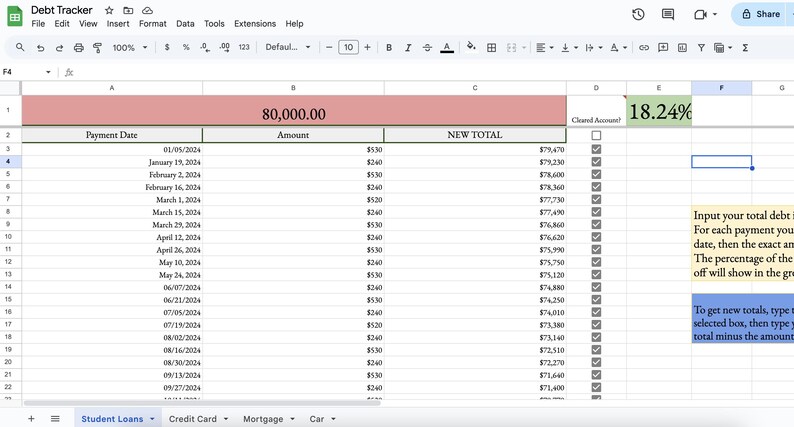Image resolution: width=794 pixels, height=427 pixels.
Task: Uncheck the January 19, 2024 checkbox
Action: pyautogui.click(x=596, y=162)
